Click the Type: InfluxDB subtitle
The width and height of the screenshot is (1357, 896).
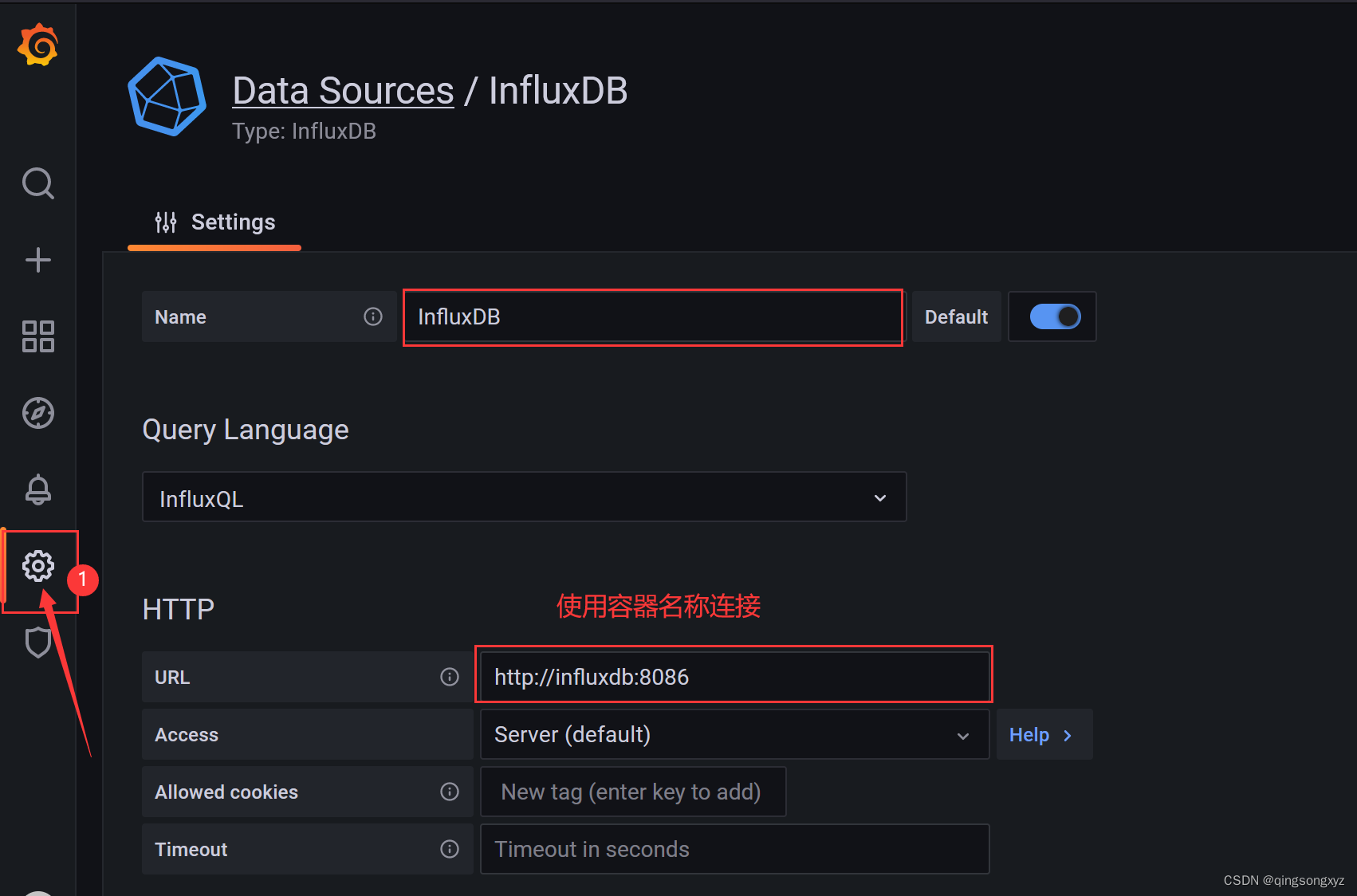(x=304, y=131)
